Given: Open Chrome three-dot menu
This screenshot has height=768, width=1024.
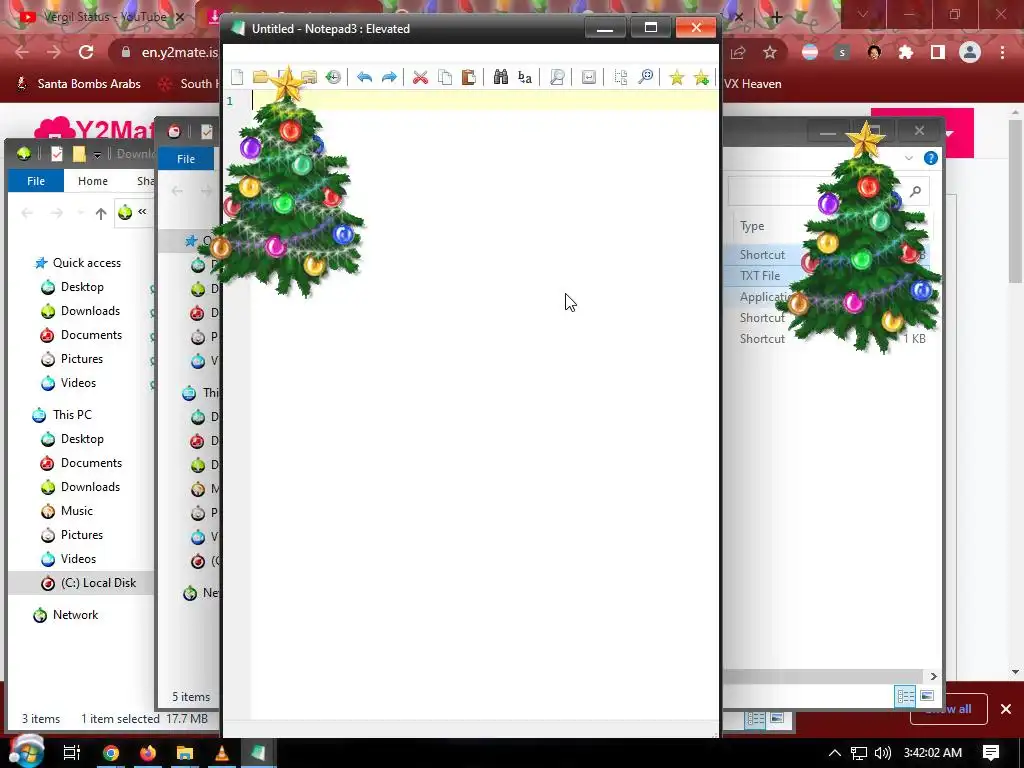Looking at the screenshot, I should tap(1002, 52).
